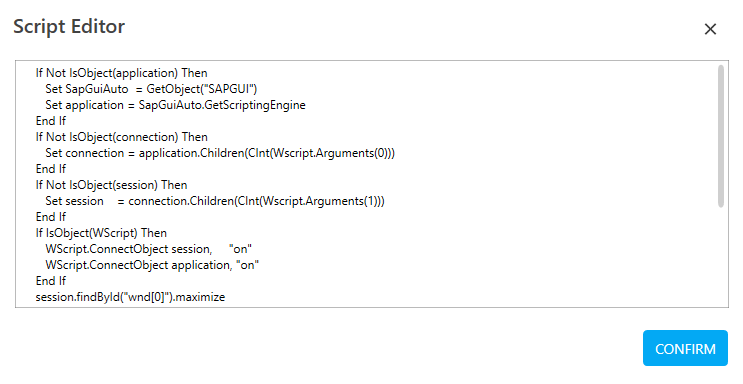Click the line with Wscript.Arguments(0)
The height and width of the screenshot is (384, 743).
point(220,153)
